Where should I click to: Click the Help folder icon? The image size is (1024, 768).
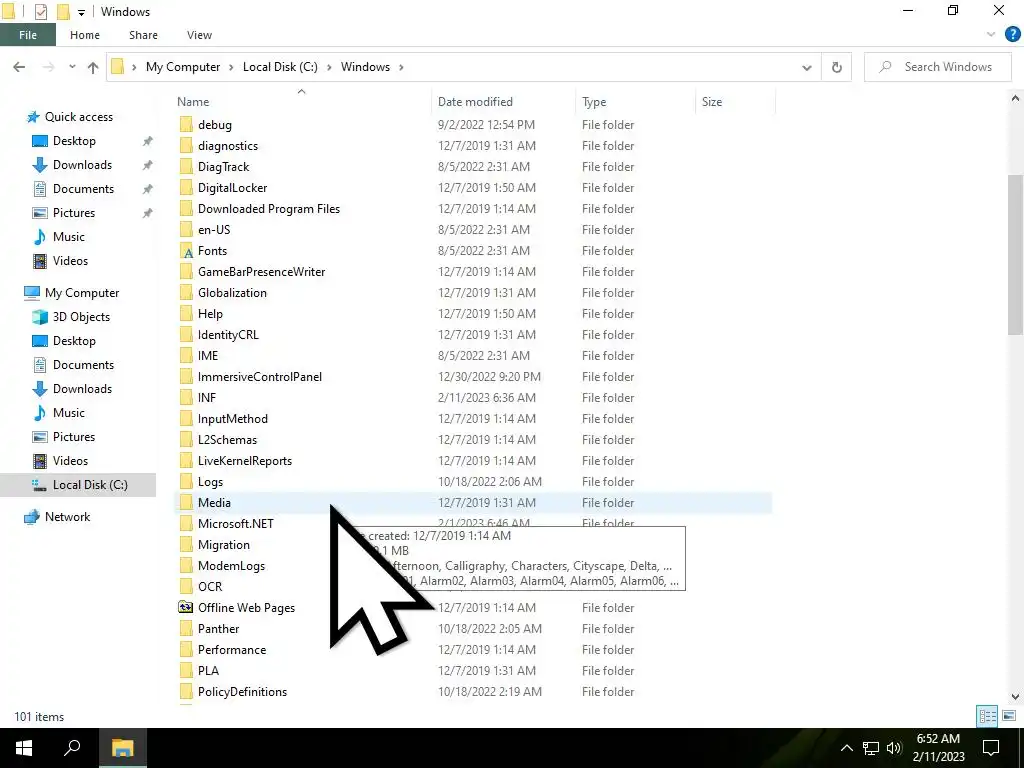point(186,313)
